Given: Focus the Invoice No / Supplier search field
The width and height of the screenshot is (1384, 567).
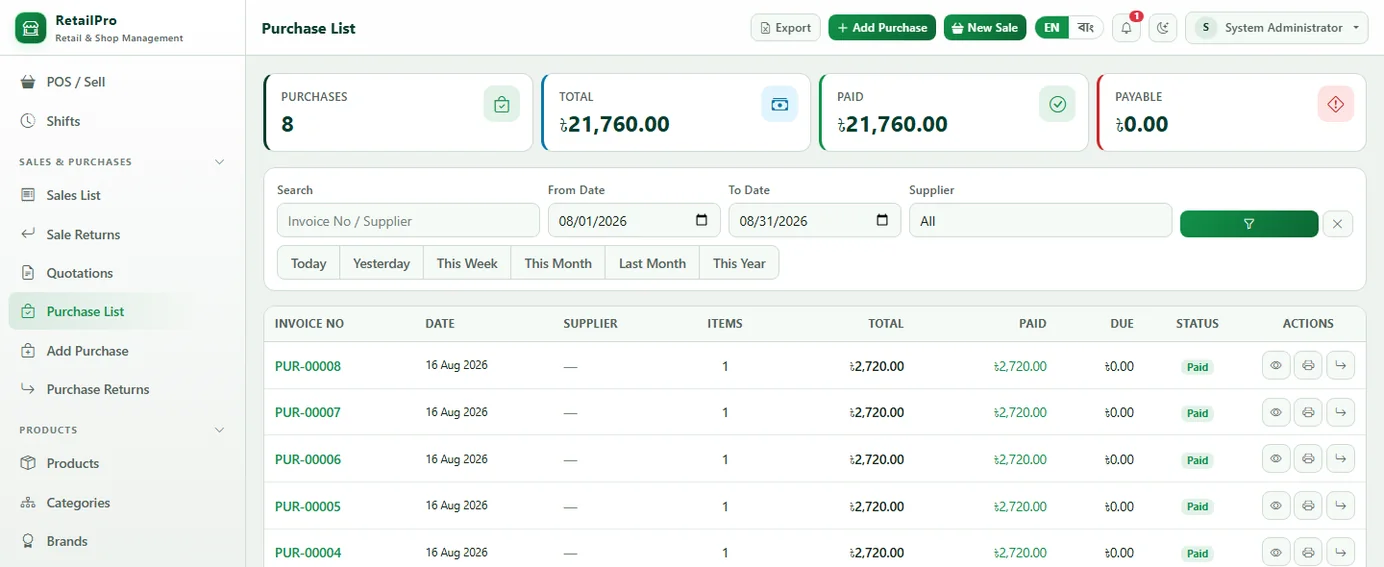Looking at the screenshot, I should click(x=408, y=221).
